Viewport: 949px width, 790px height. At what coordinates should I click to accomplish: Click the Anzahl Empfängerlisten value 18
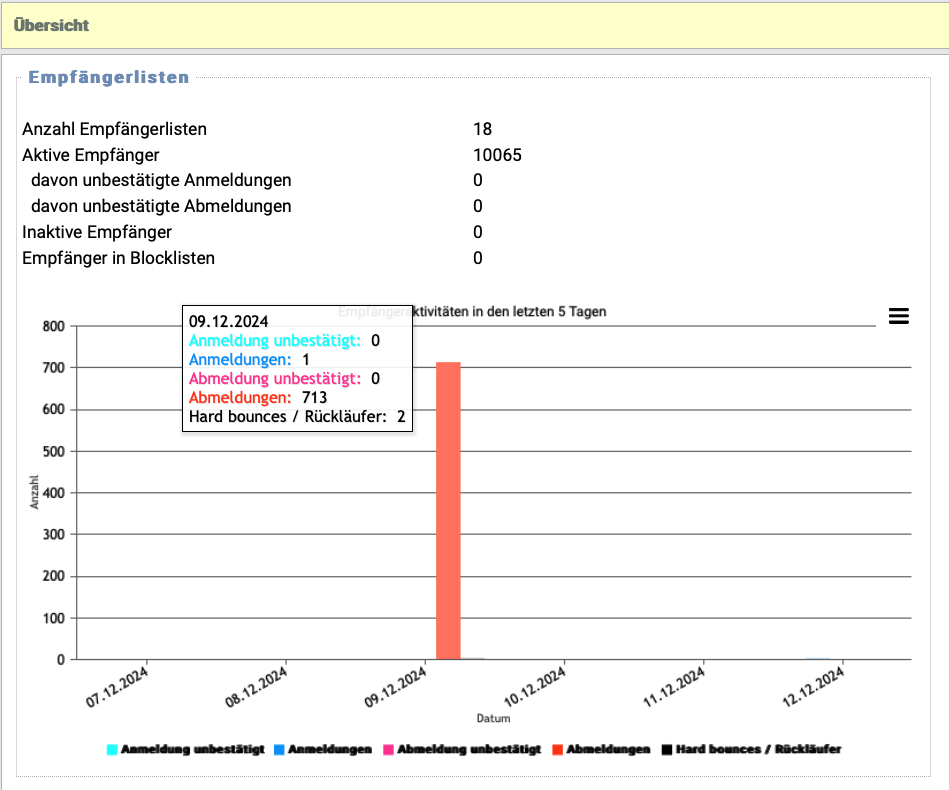482,129
